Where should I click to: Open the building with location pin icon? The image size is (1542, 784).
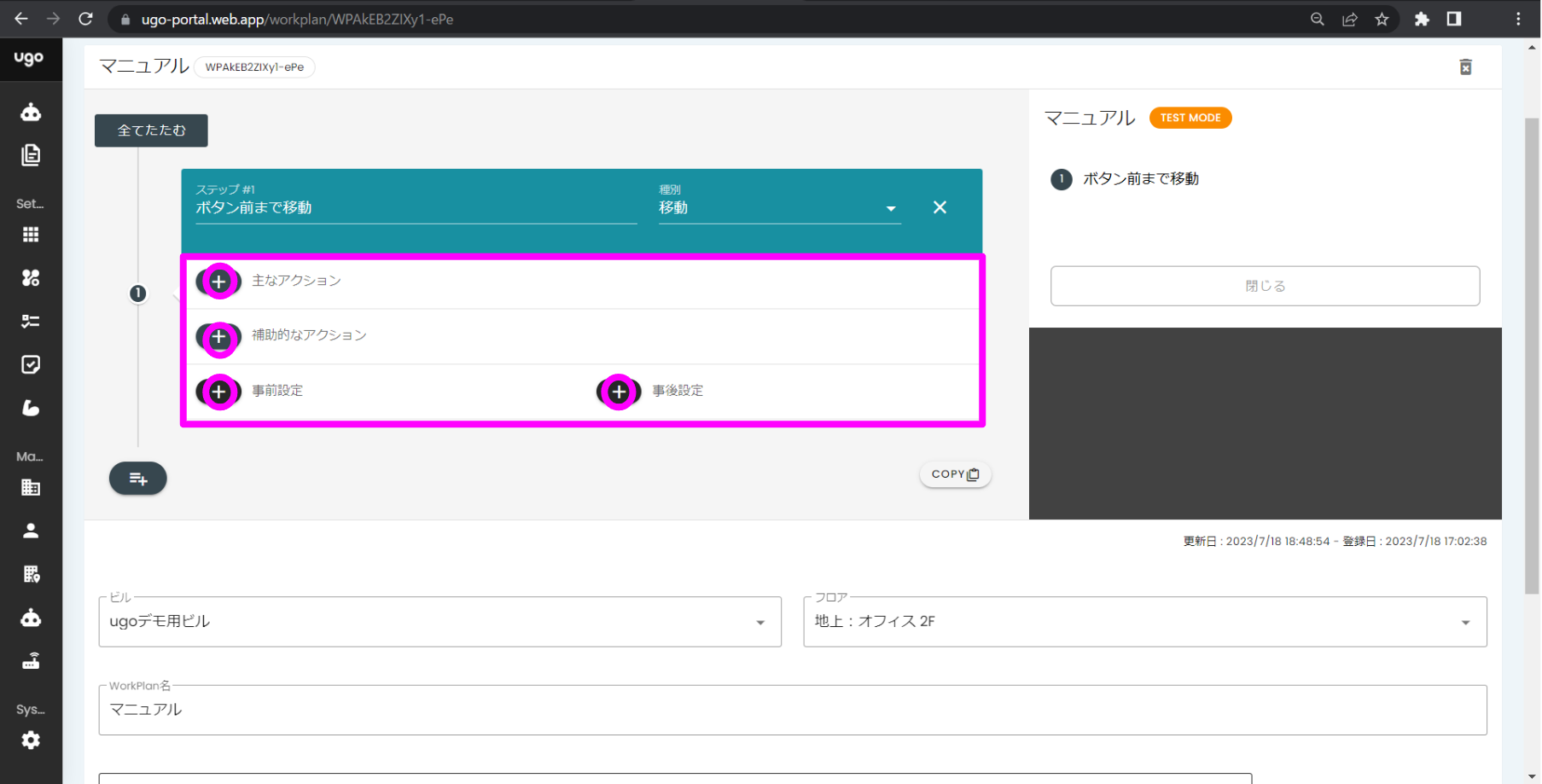click(31, 574)
